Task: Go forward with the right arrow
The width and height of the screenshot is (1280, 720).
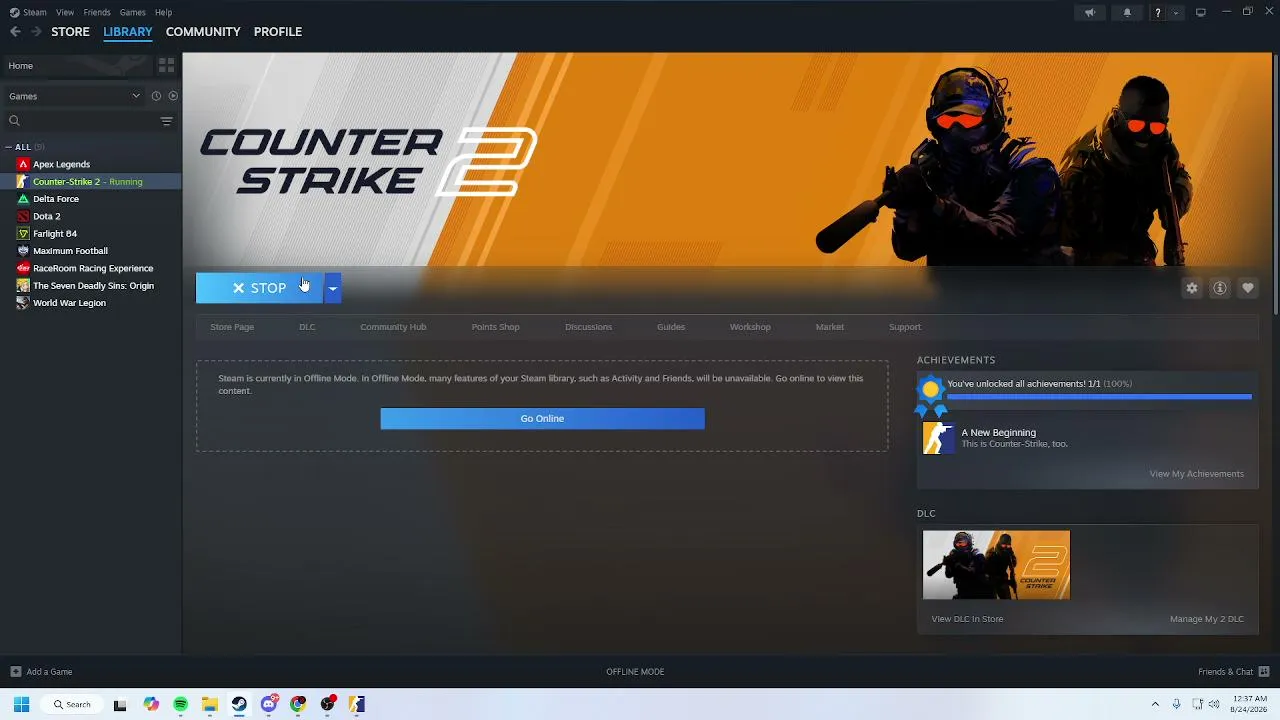Action: [36, 31]
